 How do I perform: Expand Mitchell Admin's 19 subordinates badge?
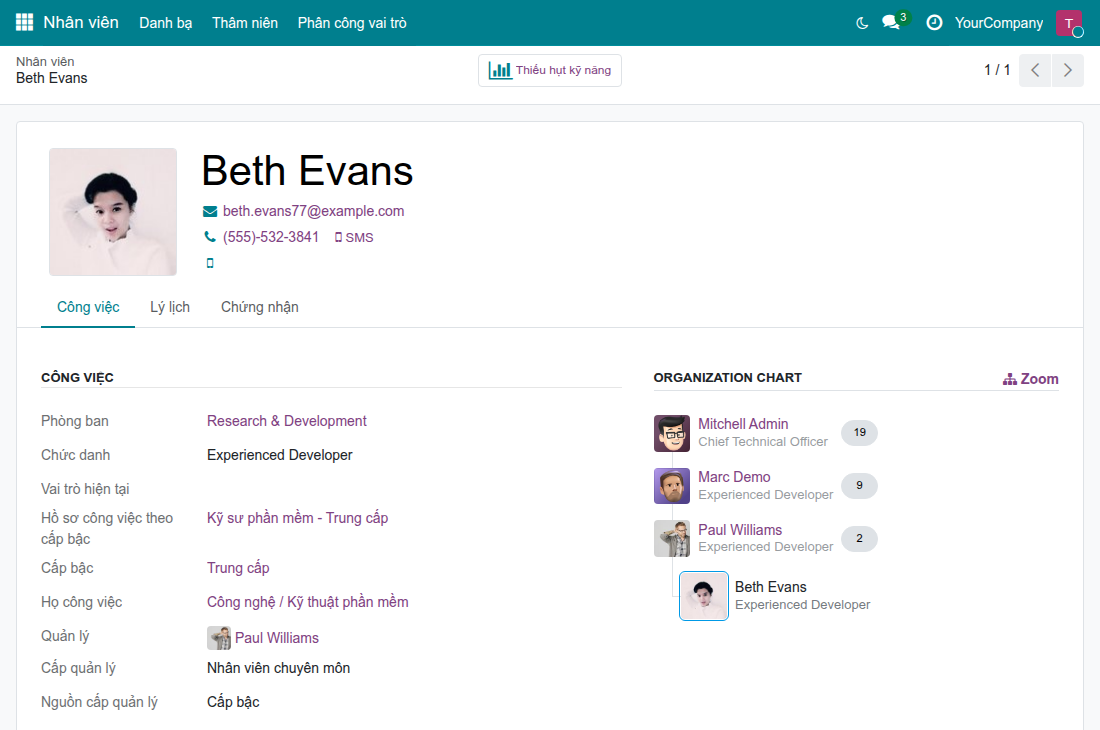click(859, 433)
